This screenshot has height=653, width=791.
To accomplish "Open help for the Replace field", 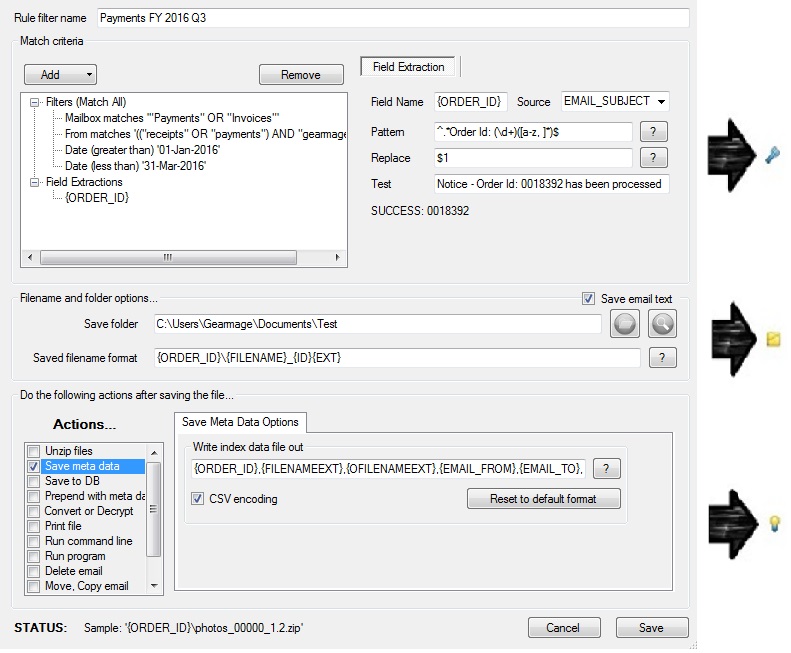I will point(653,158).
